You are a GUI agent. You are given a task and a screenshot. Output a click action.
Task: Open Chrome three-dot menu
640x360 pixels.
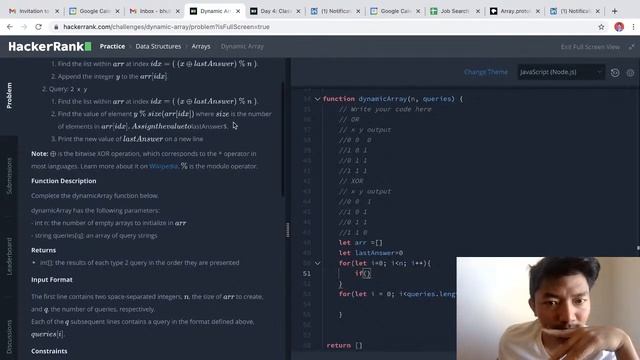633,27
